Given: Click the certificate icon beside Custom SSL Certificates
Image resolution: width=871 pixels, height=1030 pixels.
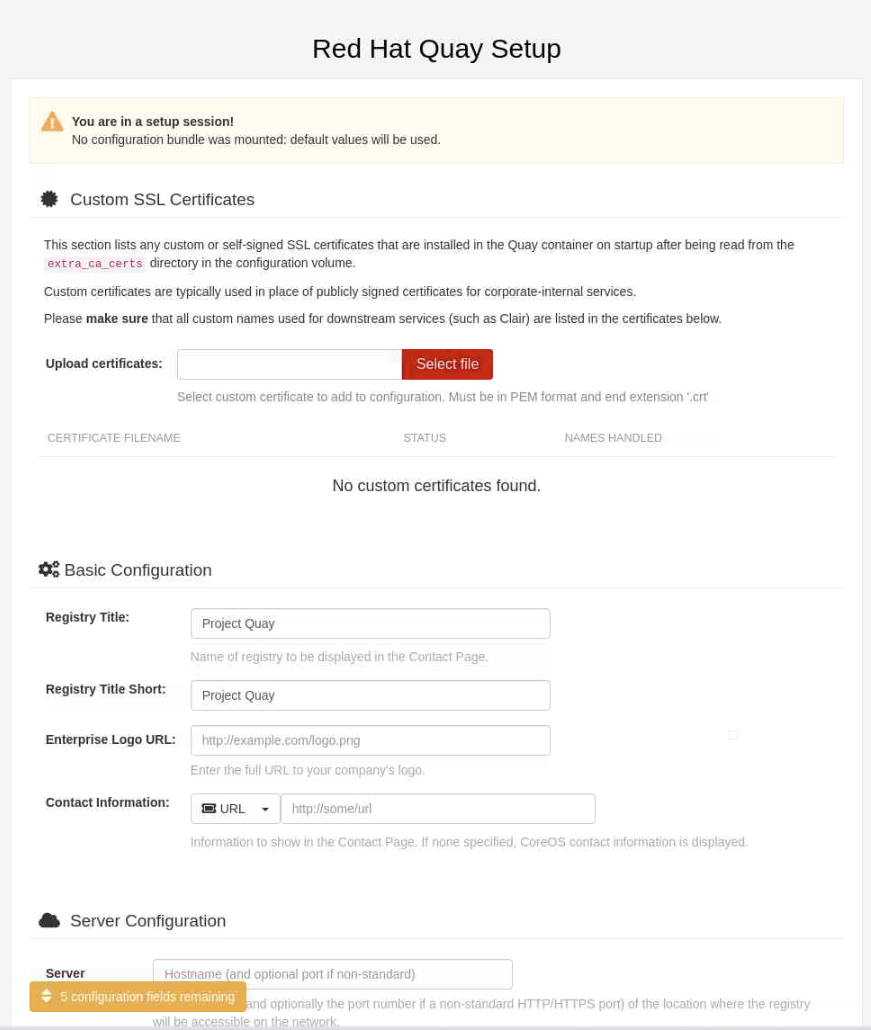Looking at the screenshot, I should [x=48, y=198].
